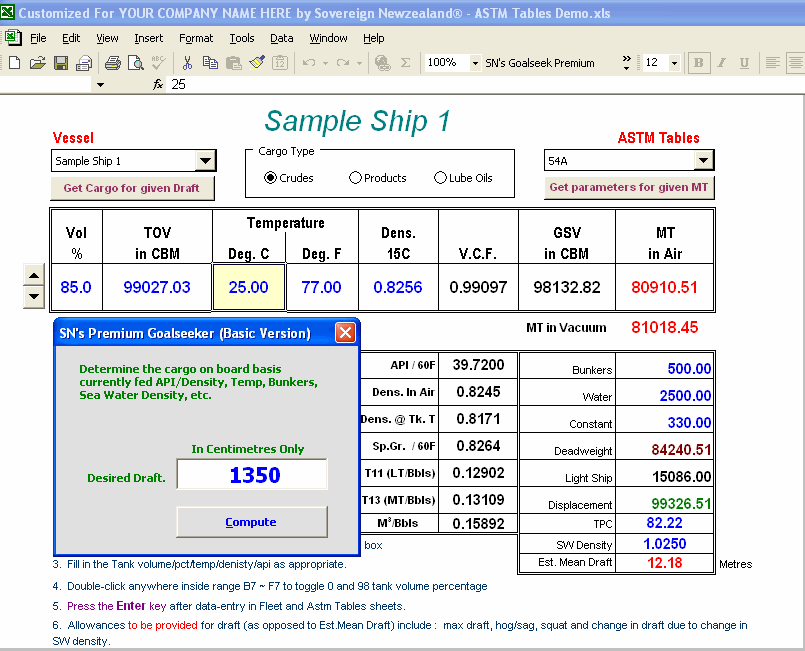The image size is (805, 651).
Task: Click the AutoSum sigma icon
Action: 406,63
